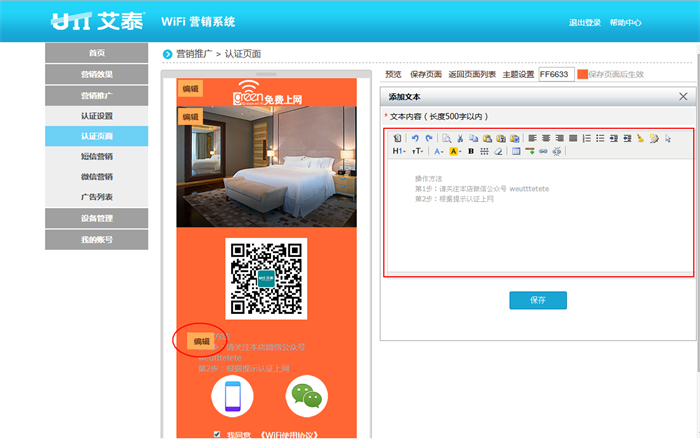Open the tT font size dropdown

[417, 151]
